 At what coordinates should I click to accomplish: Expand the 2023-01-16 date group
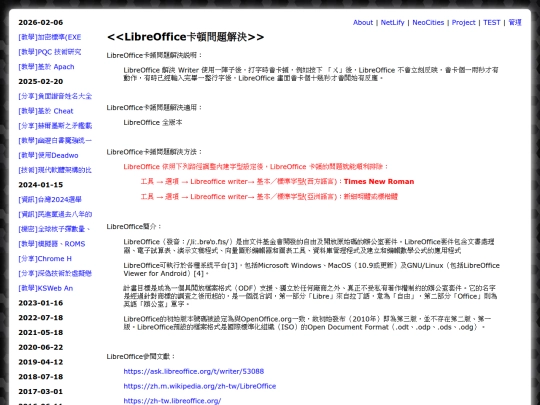(x=41, y=303)
